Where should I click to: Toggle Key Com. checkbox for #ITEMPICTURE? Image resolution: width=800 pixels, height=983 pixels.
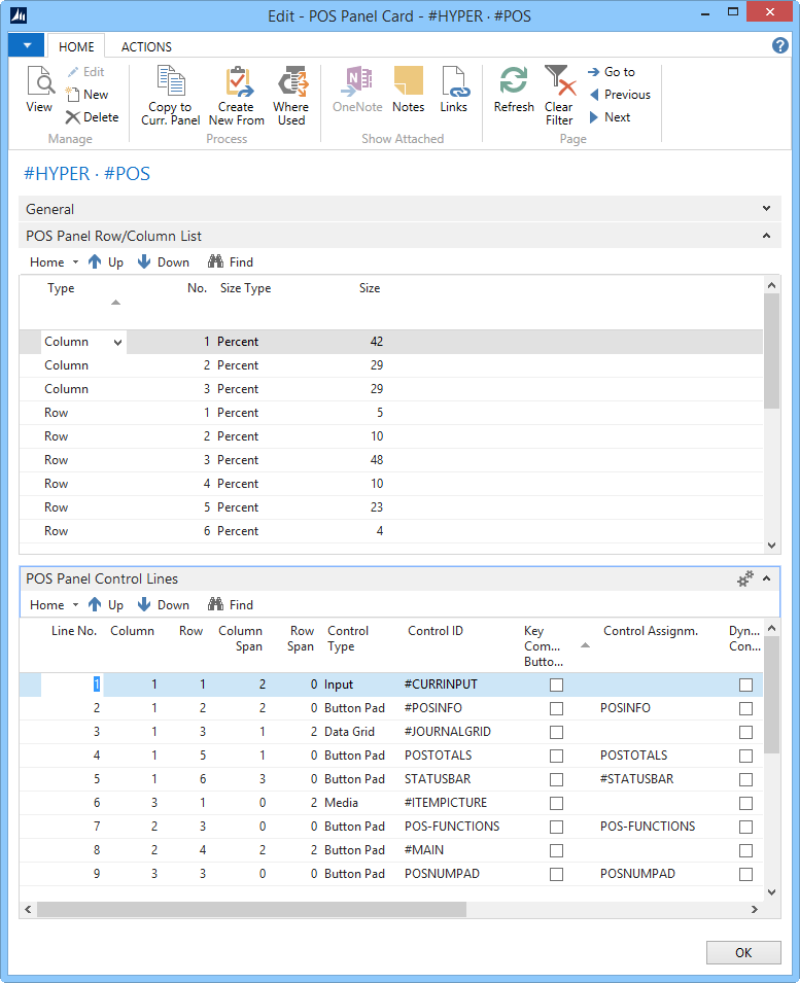pos(556,803)
